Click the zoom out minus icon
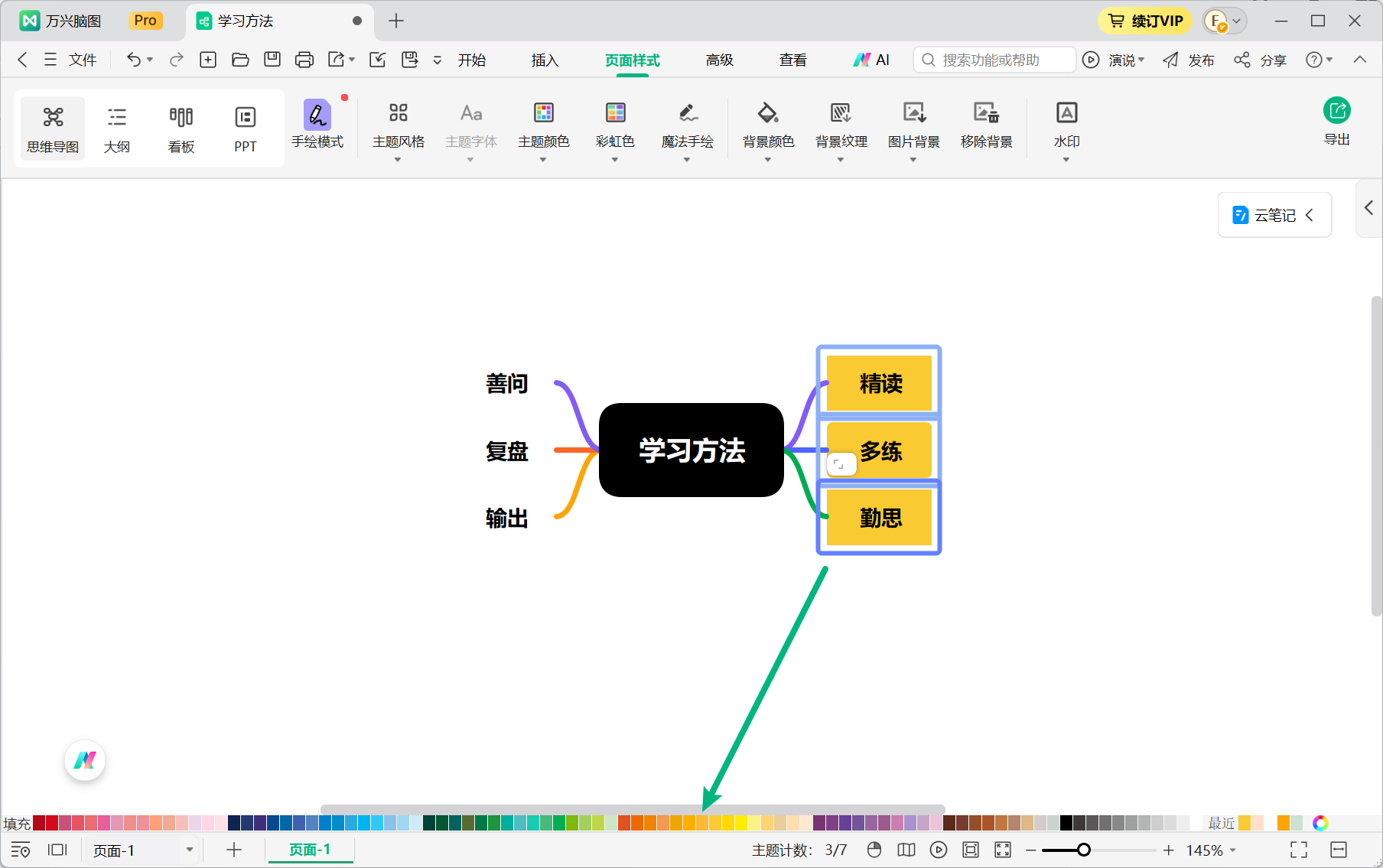Image resolution: width=1383 pixels, height=868 pixels. point(1031,850)
